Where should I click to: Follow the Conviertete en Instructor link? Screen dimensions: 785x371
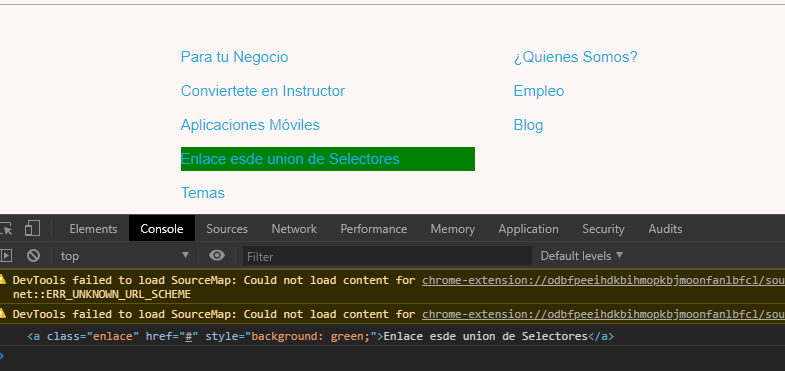tap(263, 91)
